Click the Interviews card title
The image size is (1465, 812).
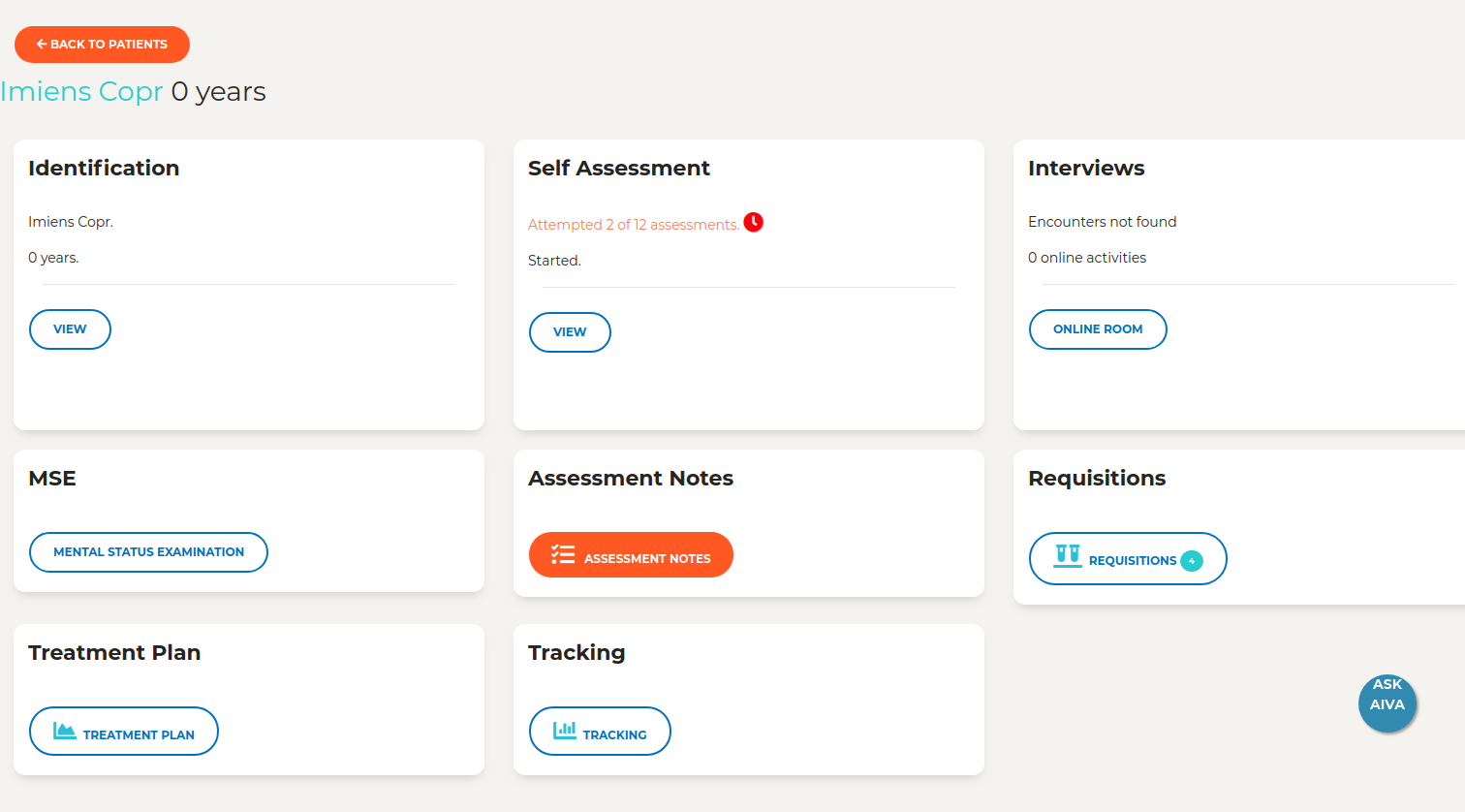tap(1086, 169)
